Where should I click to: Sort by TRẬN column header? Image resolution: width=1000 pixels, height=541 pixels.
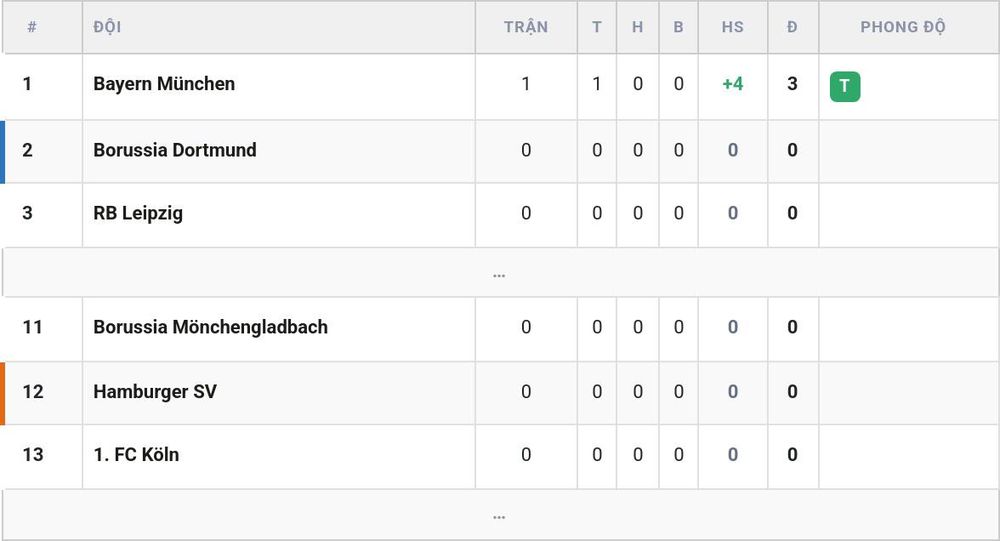coord(526,27)
